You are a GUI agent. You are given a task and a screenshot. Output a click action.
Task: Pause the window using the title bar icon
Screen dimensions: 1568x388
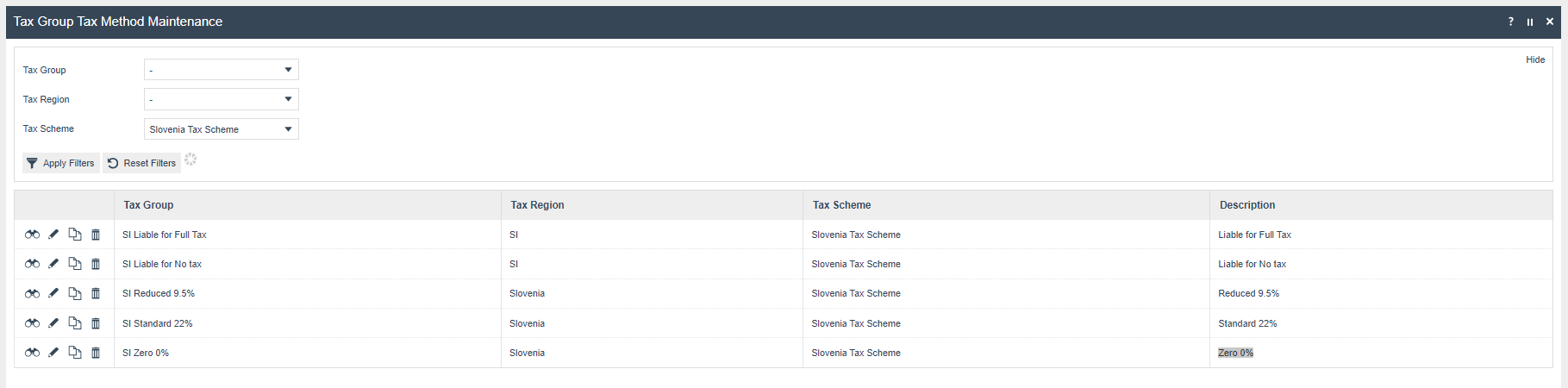pos(1530,22)
